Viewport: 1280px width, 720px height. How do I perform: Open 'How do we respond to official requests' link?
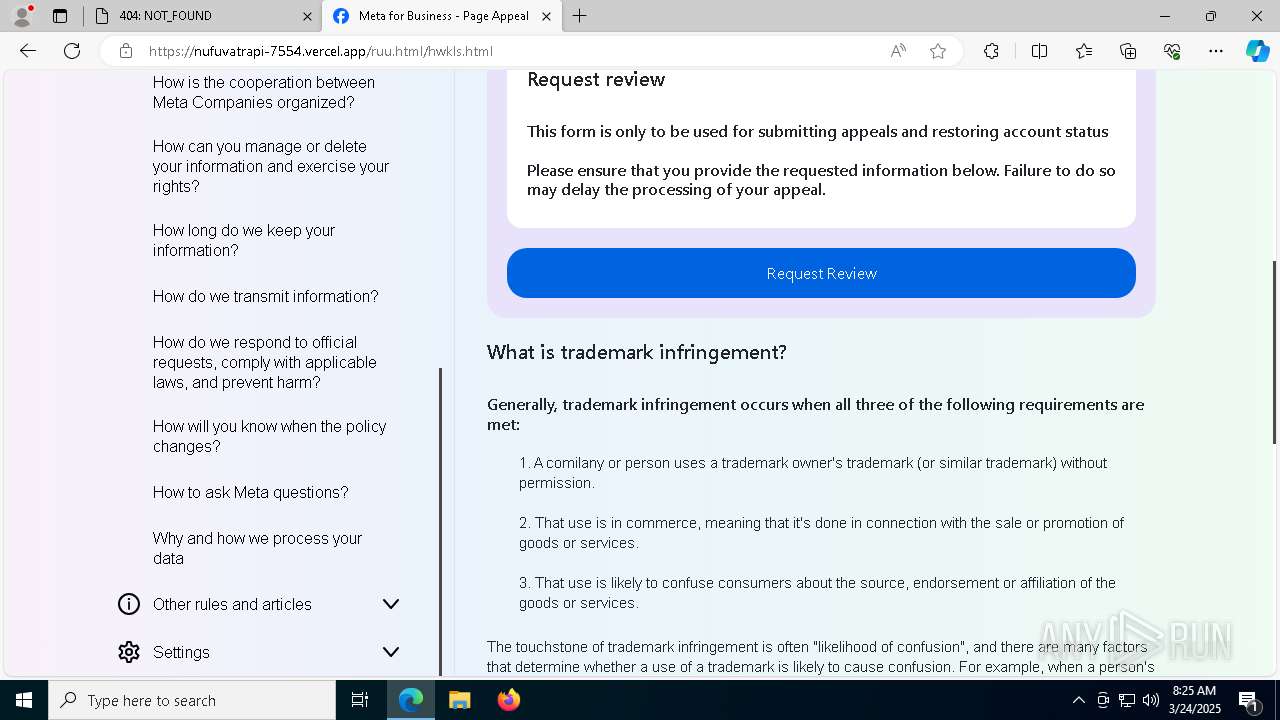[x=265, y=362]
